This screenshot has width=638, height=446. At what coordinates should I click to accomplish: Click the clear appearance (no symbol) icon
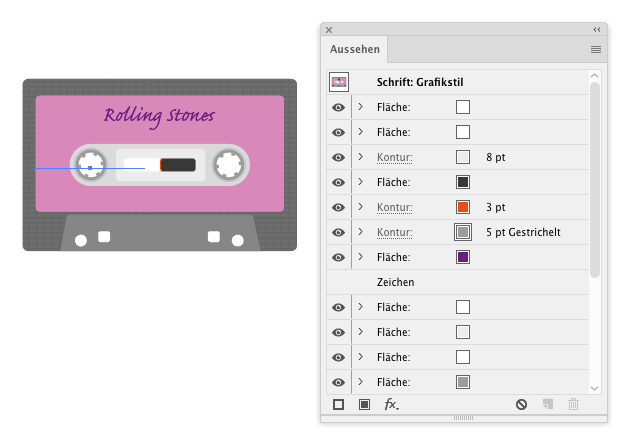[521, 404]
